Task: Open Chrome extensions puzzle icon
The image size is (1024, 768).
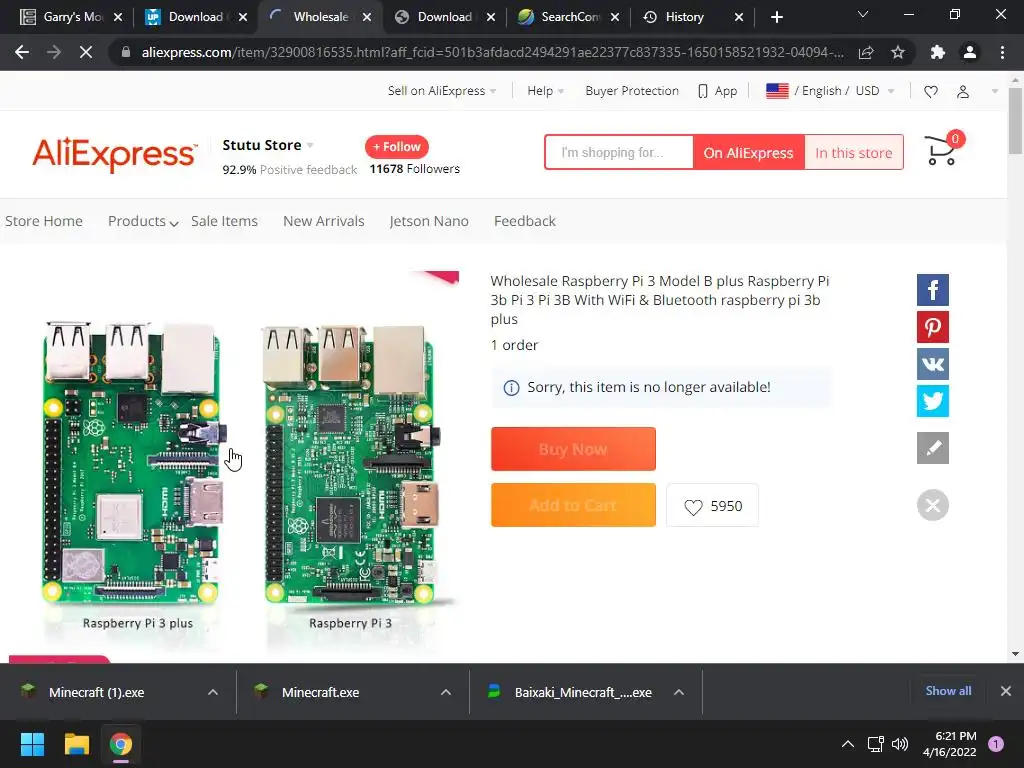Action: click(x=937, y=52)
